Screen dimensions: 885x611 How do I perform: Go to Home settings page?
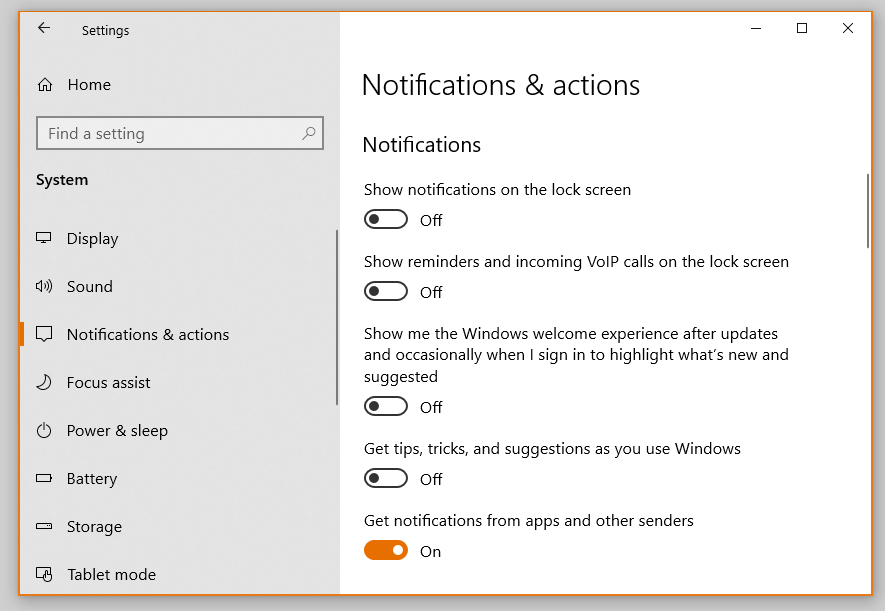click(x=89, y=85)
